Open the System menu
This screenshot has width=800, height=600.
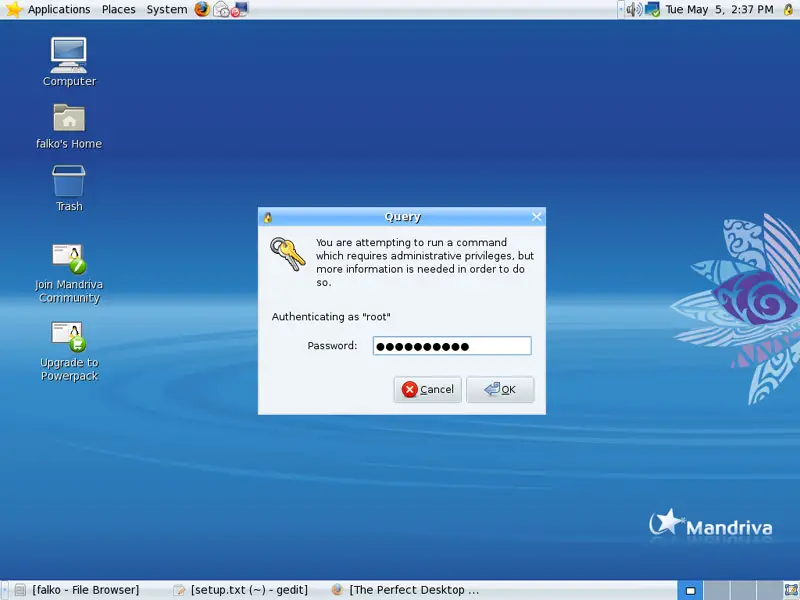(x=167, y=9)
